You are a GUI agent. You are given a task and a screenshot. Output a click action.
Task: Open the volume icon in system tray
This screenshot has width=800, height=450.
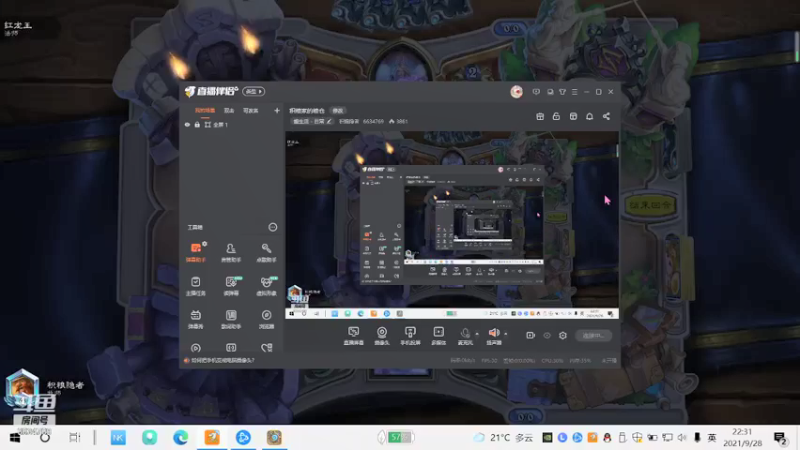tap(682, 438)
